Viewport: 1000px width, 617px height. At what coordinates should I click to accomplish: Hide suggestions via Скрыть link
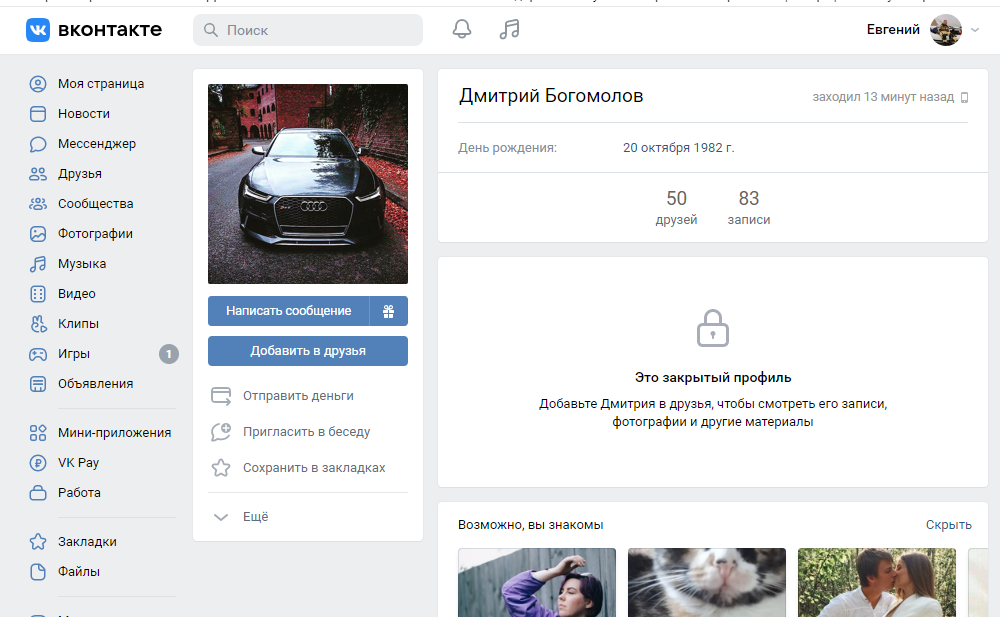(x=948, y=524)
